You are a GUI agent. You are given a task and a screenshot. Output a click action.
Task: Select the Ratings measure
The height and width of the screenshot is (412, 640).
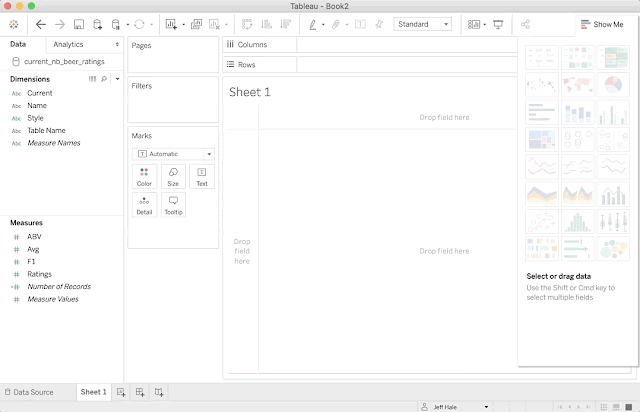tap(40, 274)
